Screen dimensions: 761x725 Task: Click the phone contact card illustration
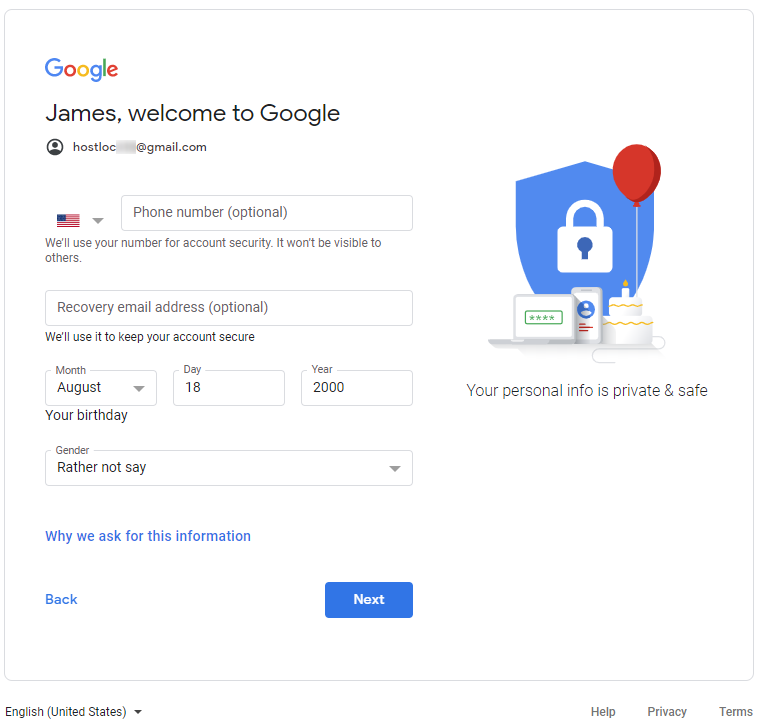click(x=586, y=313)
